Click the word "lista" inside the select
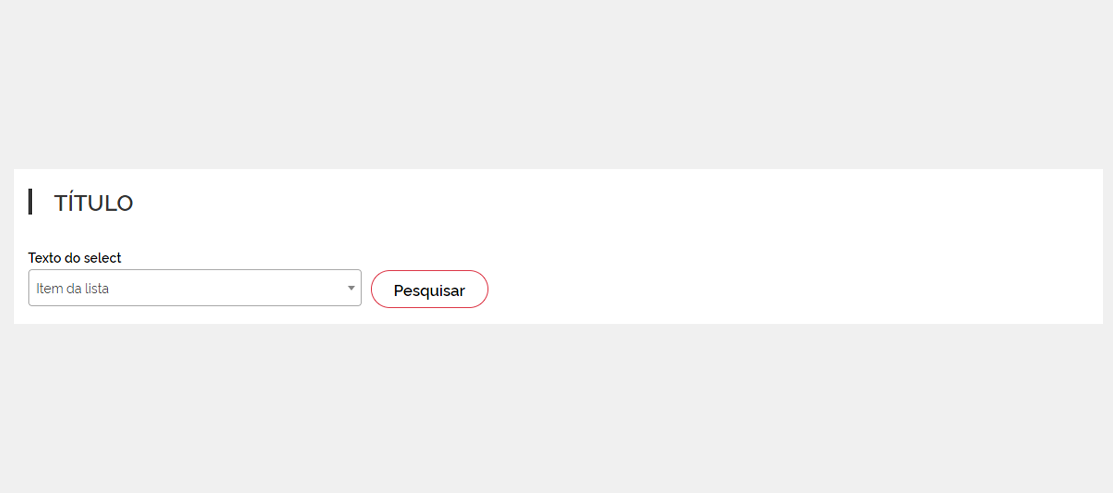The width and height of the screenshot is (1113, 493). click(x=97, y=289)
